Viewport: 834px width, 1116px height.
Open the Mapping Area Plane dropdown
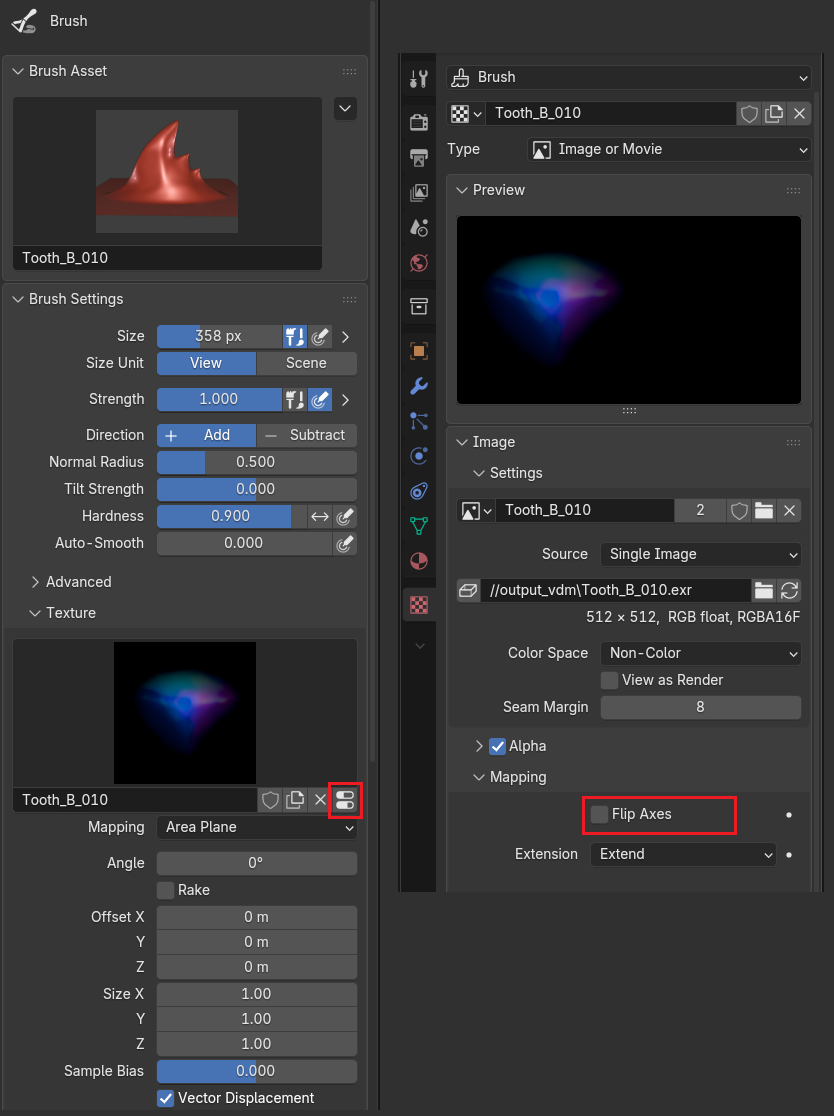pyautogui.click(x=257, y=828)
